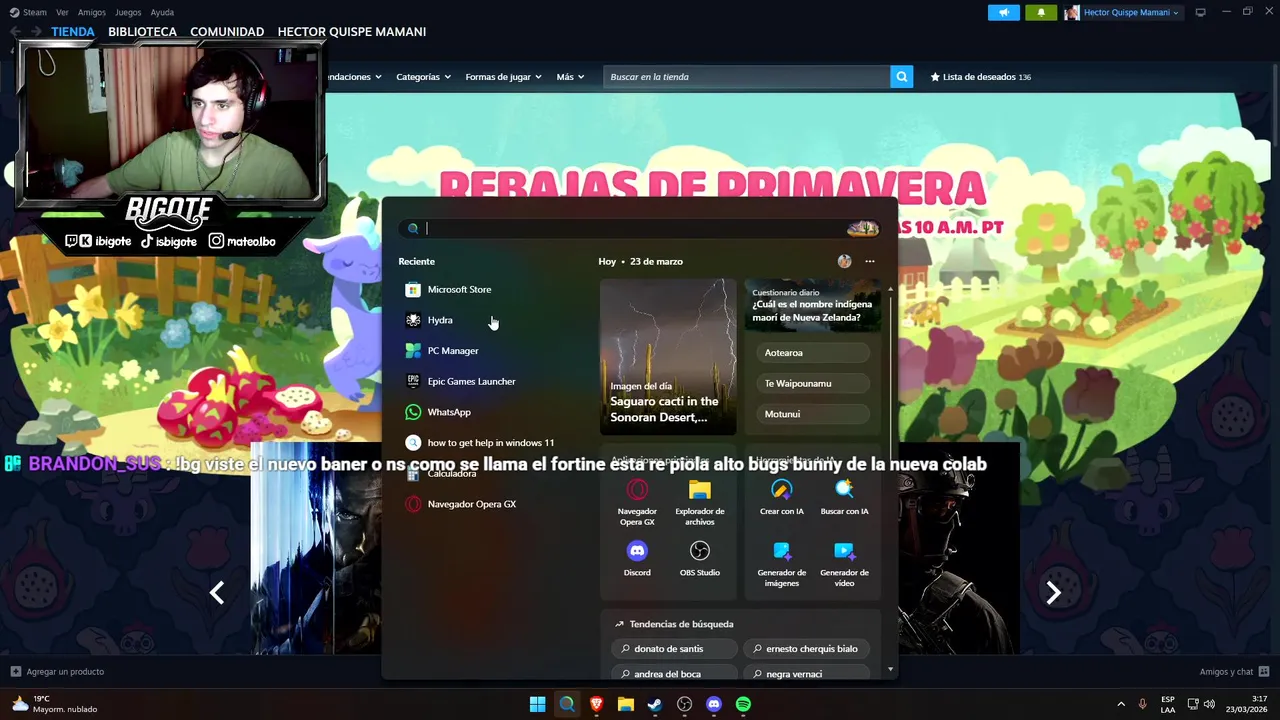
Task: Expand the Categorías store dropdown
Action: click(x=423, y=77)
